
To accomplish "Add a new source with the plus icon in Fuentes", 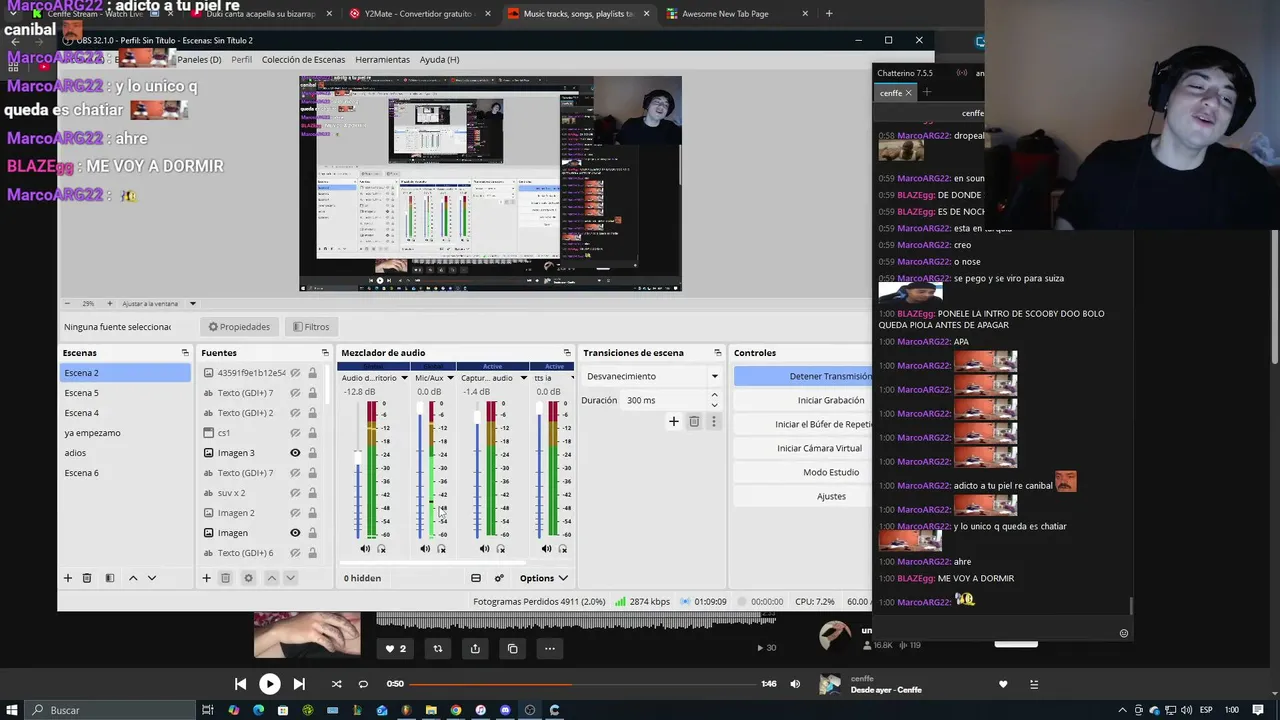I will point(207,578).
